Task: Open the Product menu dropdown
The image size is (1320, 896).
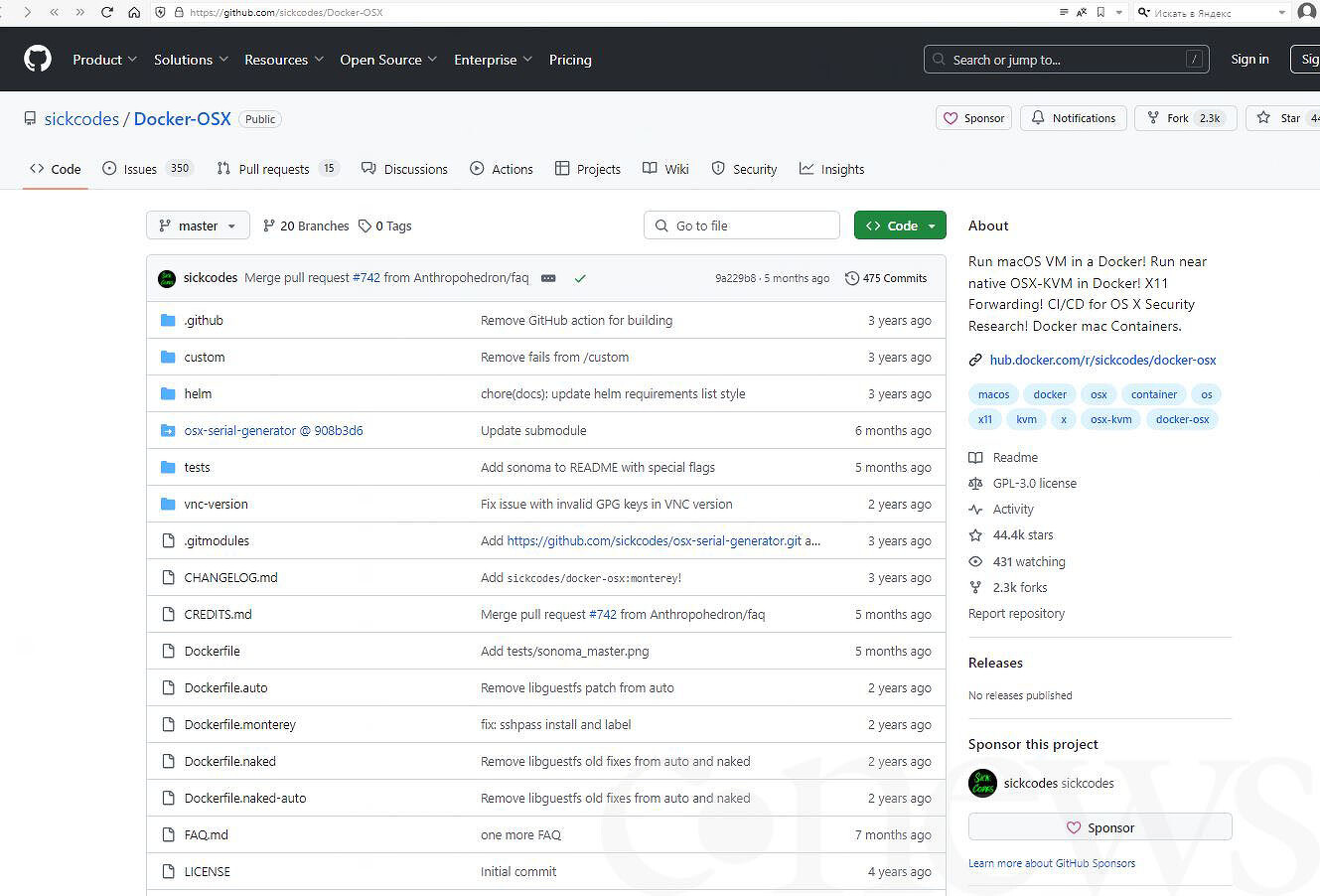Action: 104,60
